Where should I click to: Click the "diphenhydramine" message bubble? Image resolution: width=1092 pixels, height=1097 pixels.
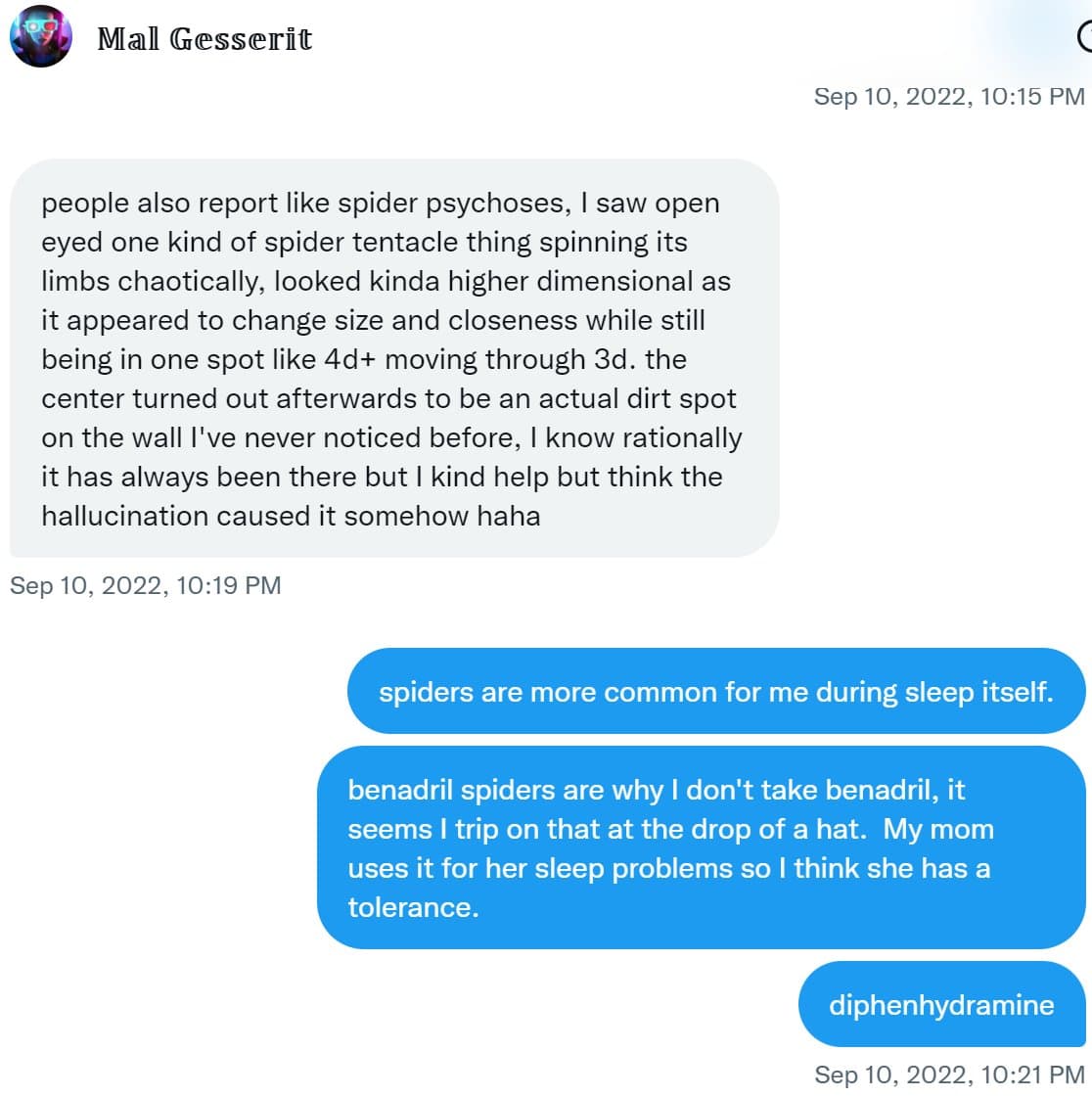941,1005
